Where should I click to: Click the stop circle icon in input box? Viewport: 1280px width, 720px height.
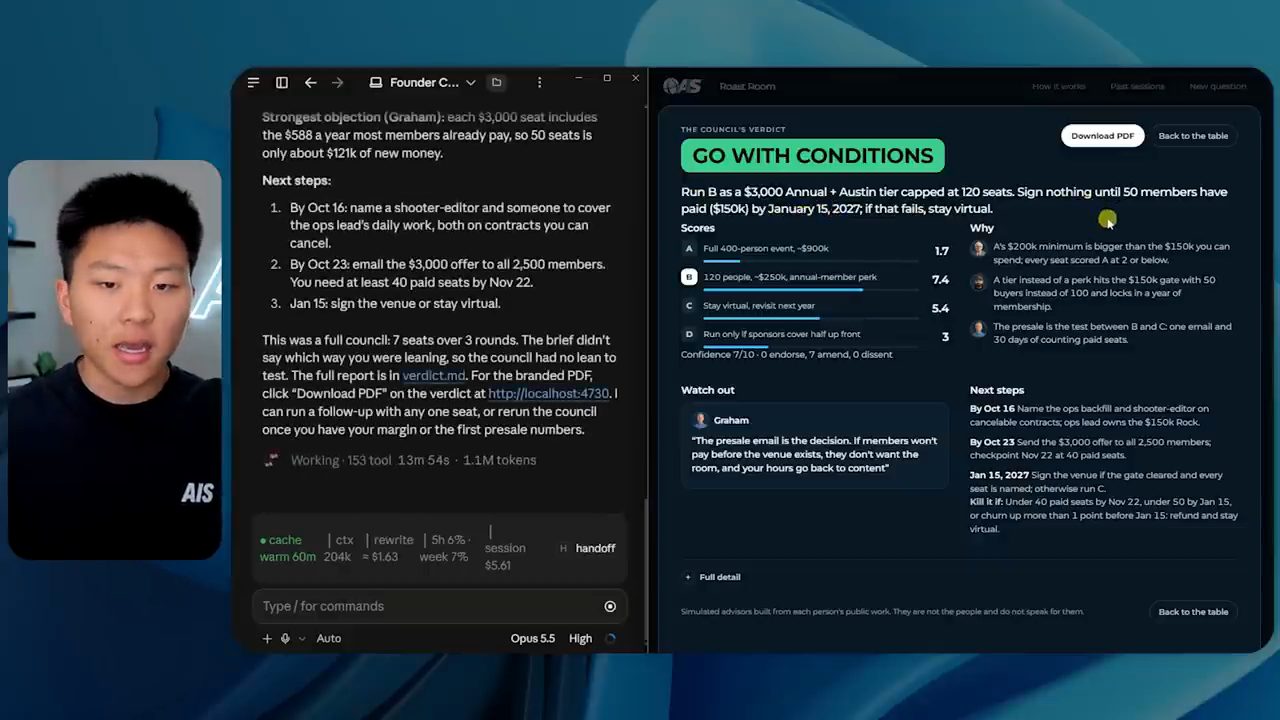click(x=610, y=606)
